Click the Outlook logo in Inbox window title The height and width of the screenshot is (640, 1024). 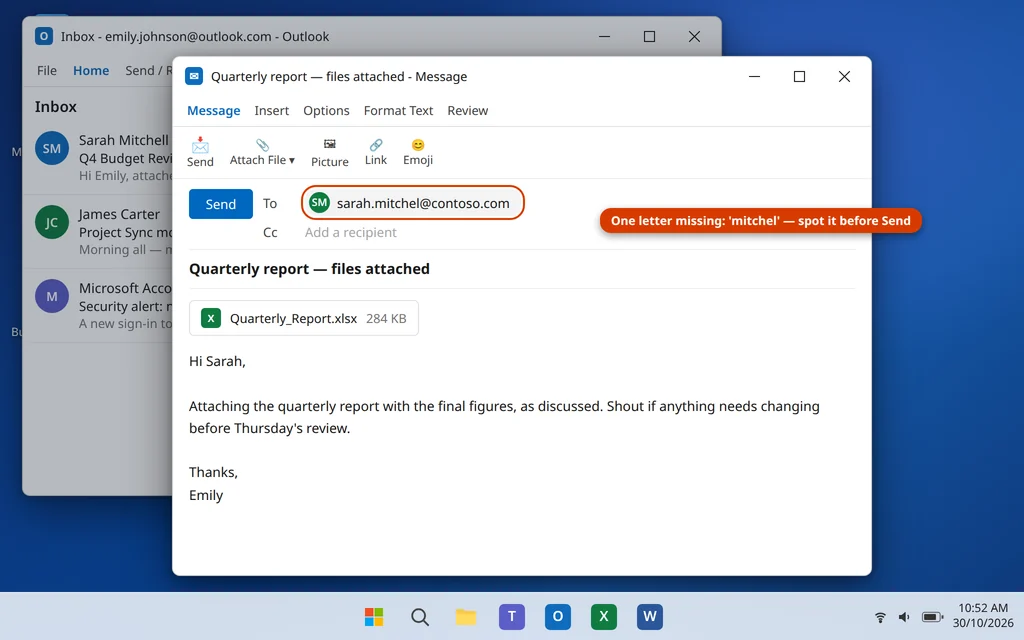[44, 36]
